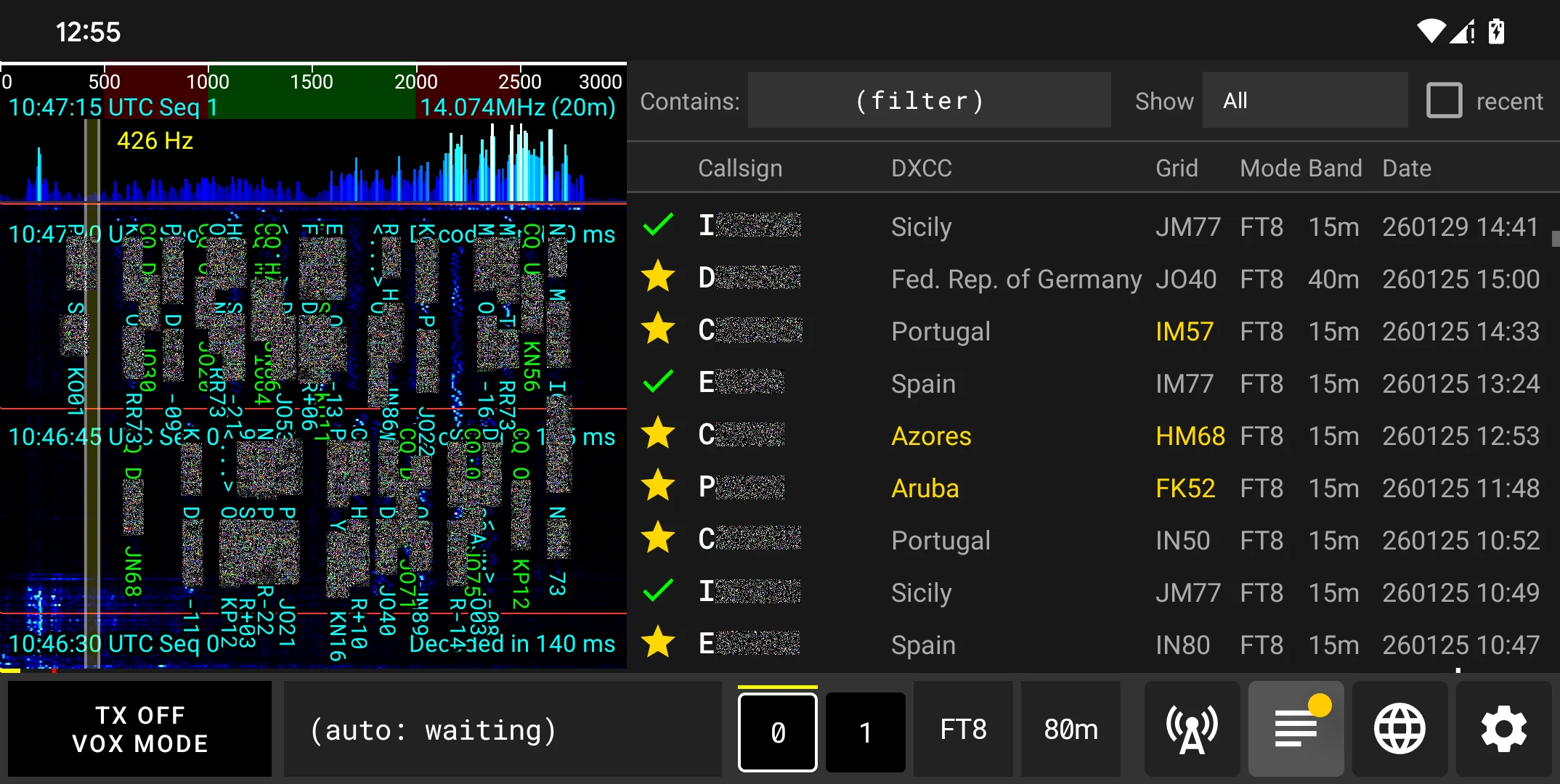The width and height of the screenshot is (1560, 784).
Task: Open the 80m band selector
Action: point(1071,729)
